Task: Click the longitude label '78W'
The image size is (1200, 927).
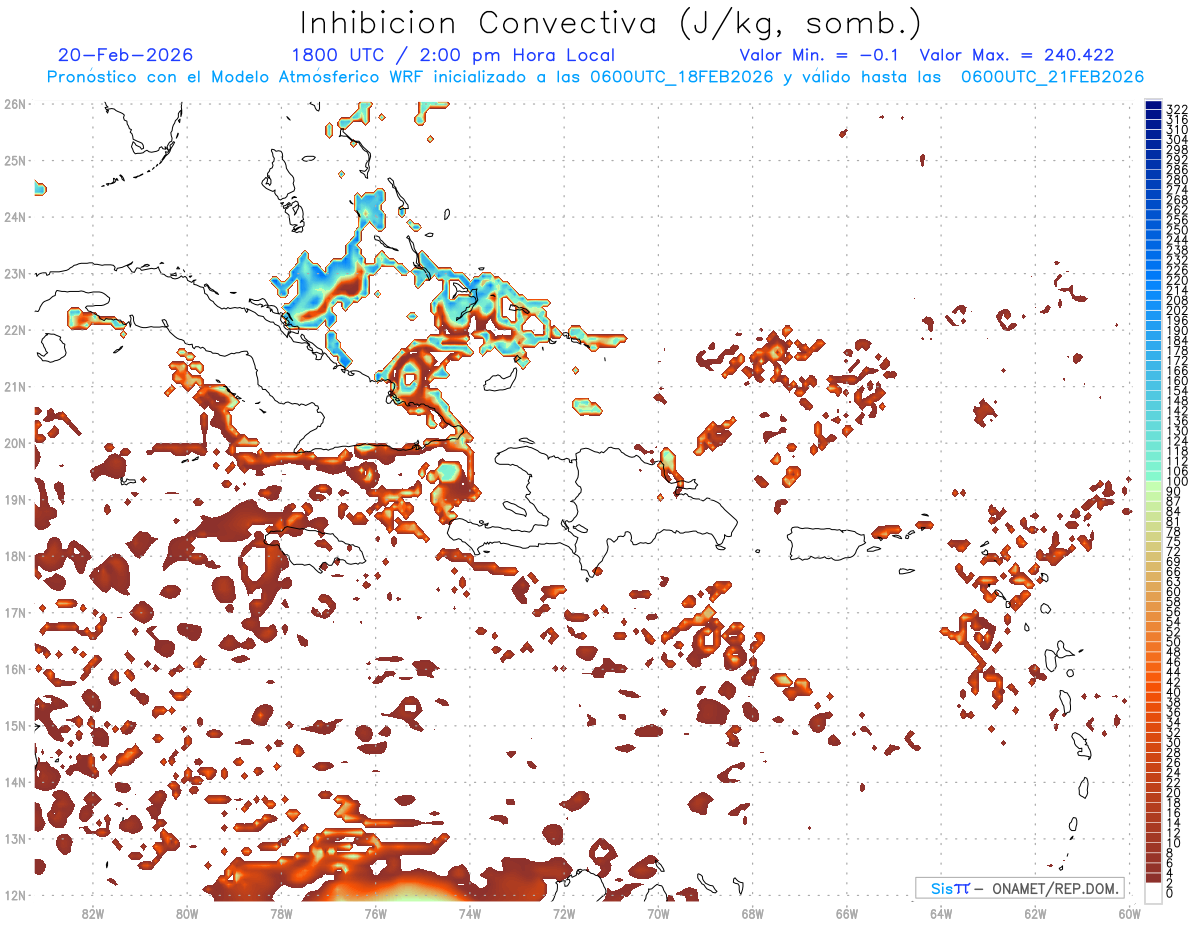Action: pos(281,913)
